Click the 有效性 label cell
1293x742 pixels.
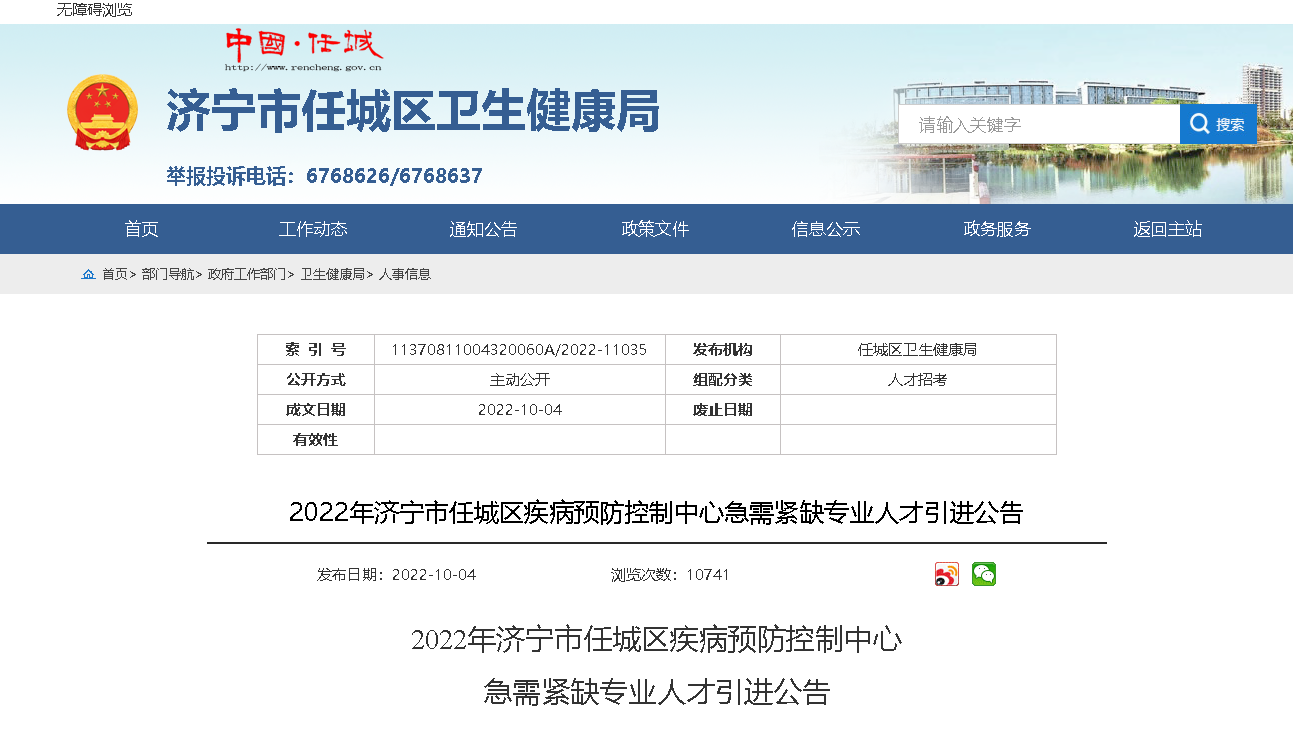click(316, 440)
